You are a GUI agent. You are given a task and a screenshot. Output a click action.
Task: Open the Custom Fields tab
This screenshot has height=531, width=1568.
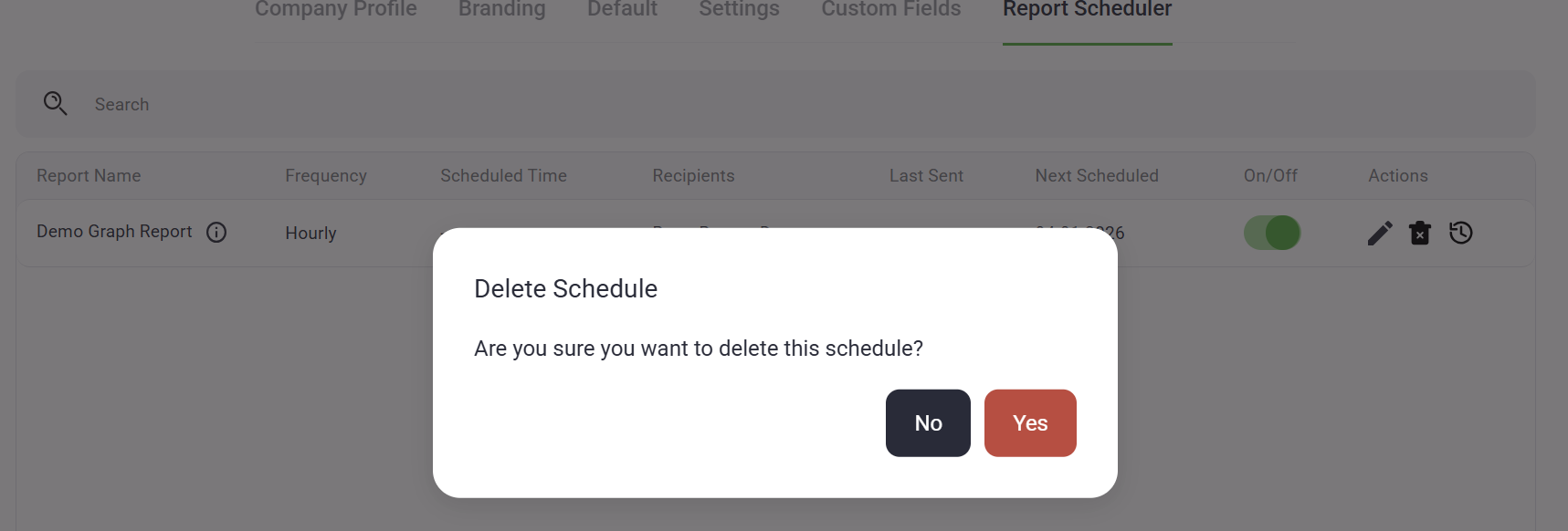pos(890,9)
